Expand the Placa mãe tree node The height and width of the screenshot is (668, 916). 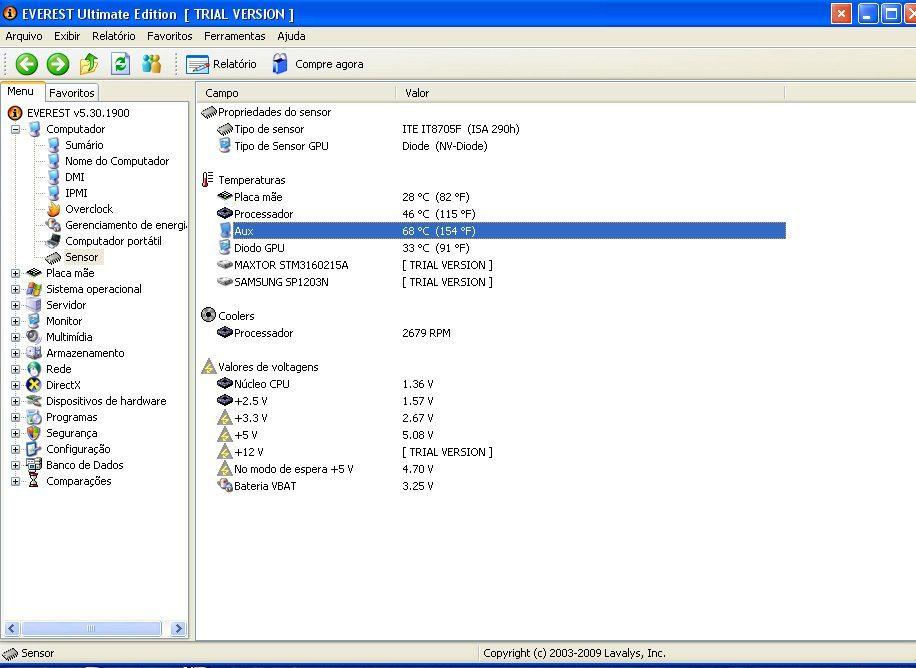click(x=16, y=273)
